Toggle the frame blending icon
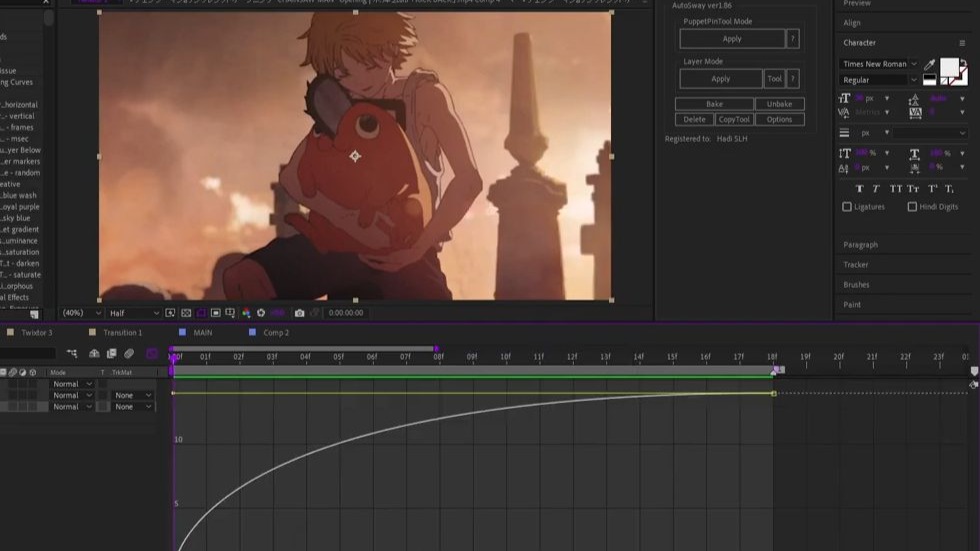This screenshot has height=551, width=980. [111, 354]
